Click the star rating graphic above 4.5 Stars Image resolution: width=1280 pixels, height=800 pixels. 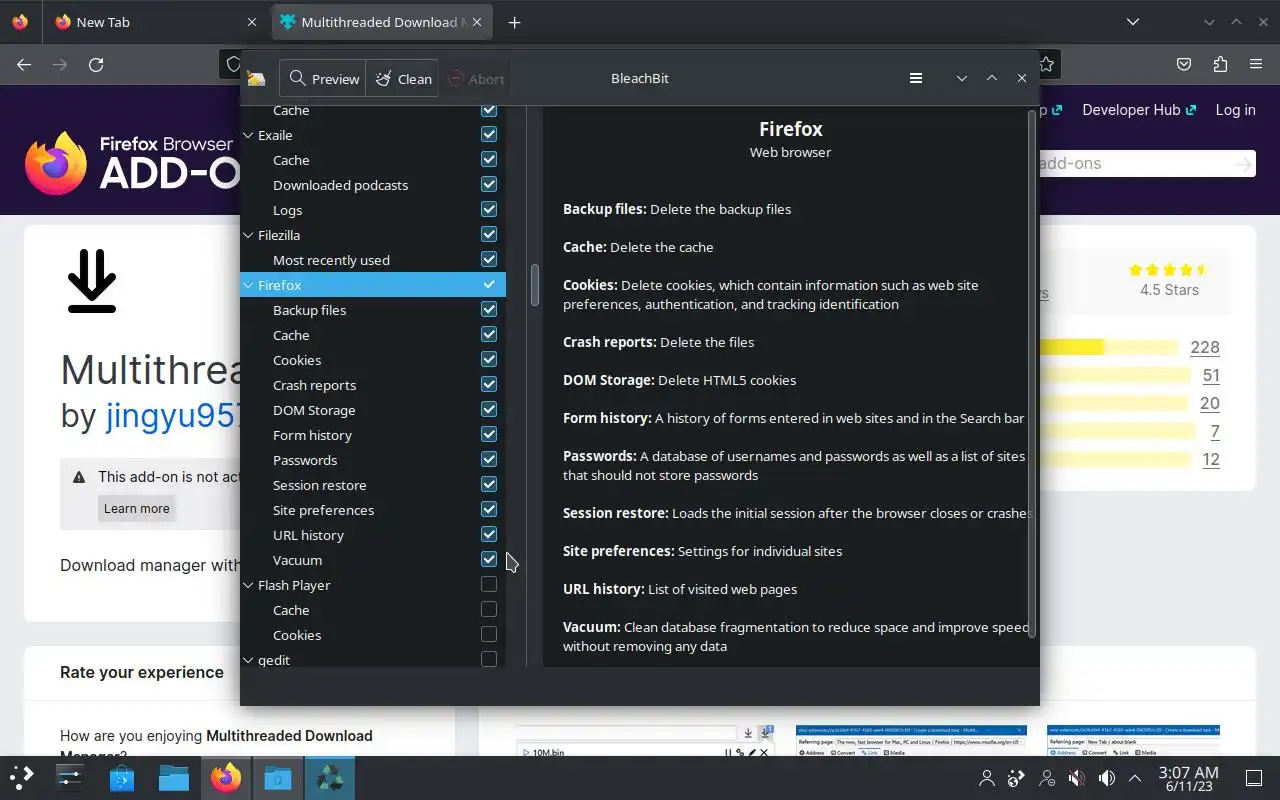pyautogui.click(x=1168, y=269)
